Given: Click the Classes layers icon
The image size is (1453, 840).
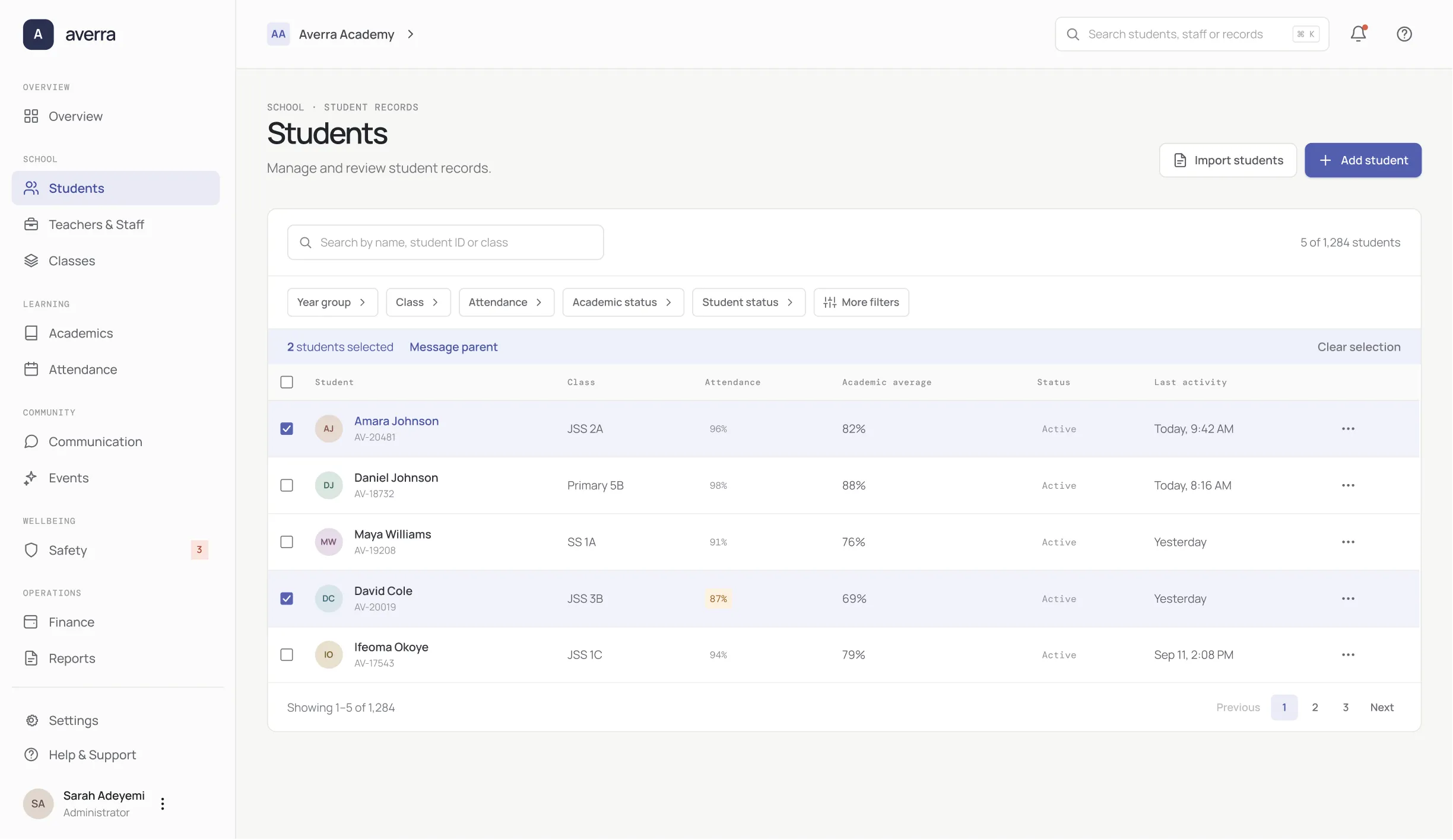Looking at the screenshot, I should (31, 260).
